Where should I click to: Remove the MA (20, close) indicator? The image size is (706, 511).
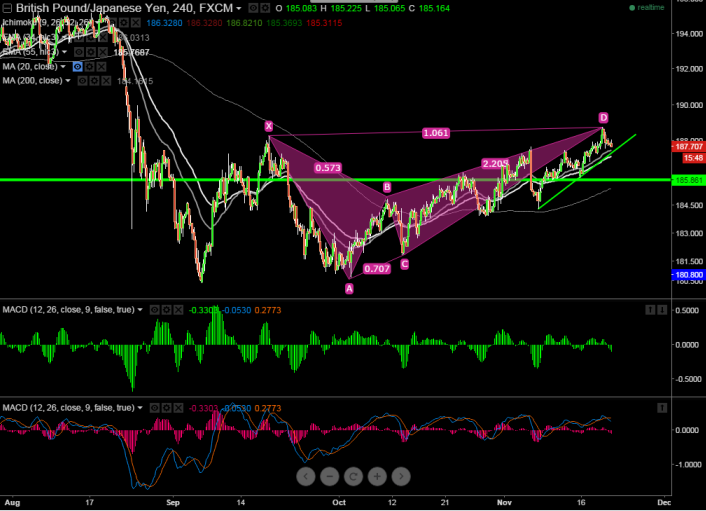101,67
